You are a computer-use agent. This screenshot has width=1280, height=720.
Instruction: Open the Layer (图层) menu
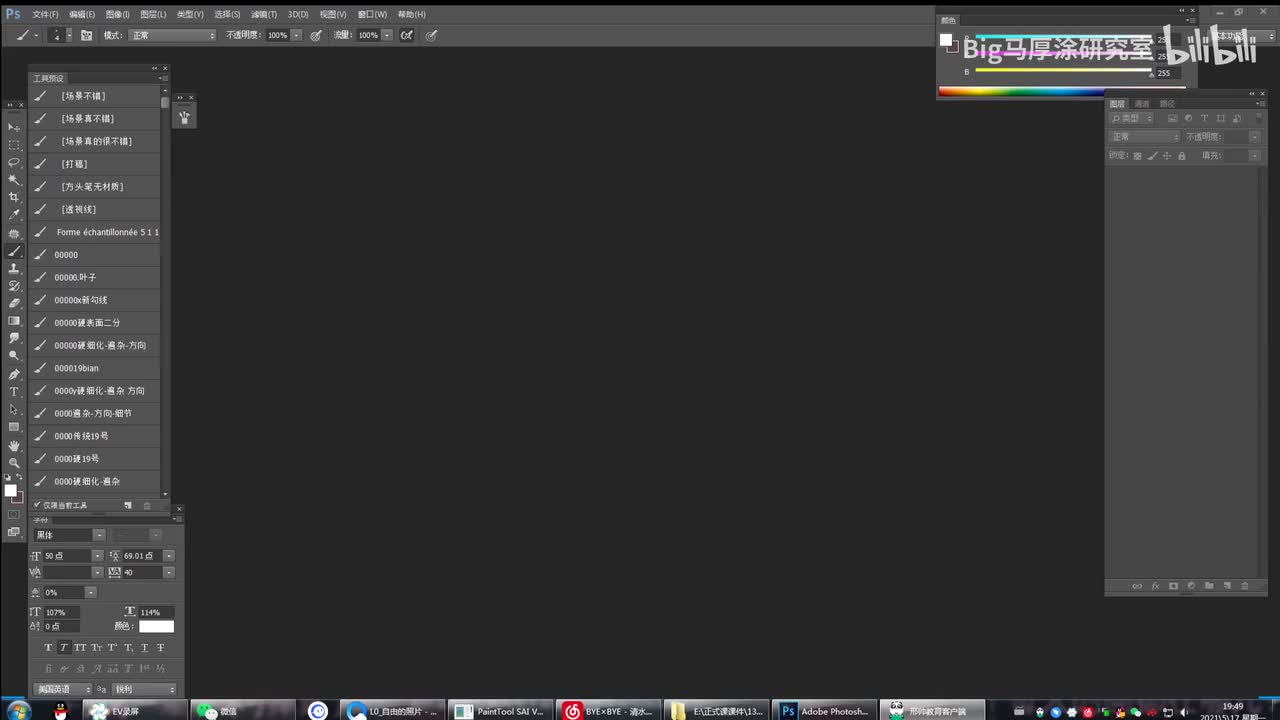153,14
